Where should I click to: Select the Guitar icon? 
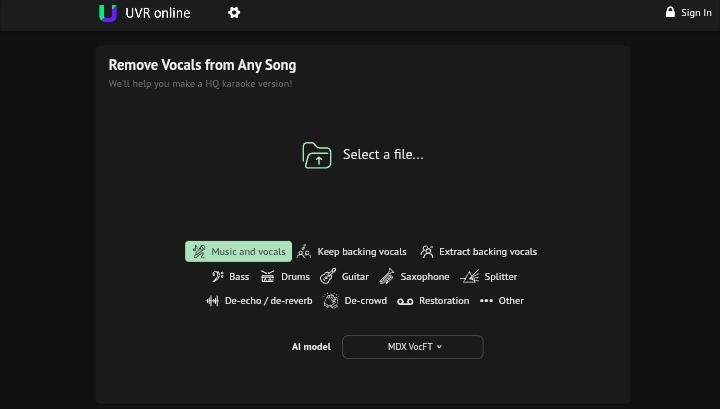328,276
